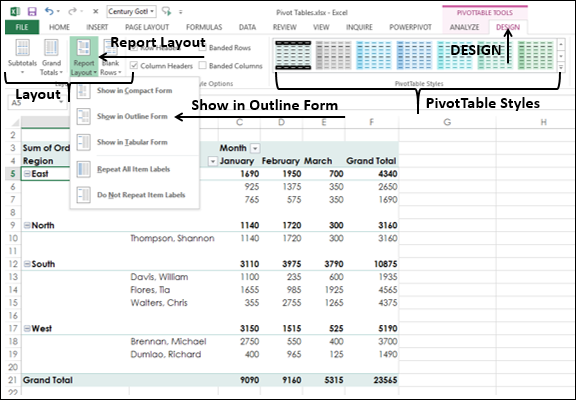Choose Repeat All Item Labels icon
Viewport: 576px width, 400px height.
(83, 169)
